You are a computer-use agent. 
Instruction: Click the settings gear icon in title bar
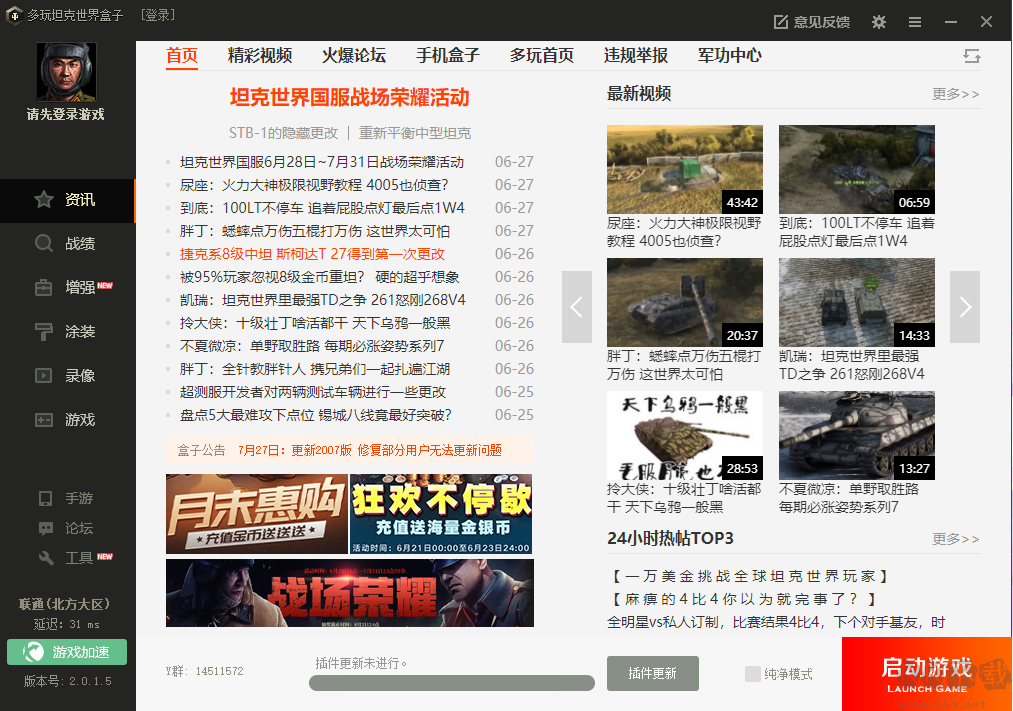point(879,22)
